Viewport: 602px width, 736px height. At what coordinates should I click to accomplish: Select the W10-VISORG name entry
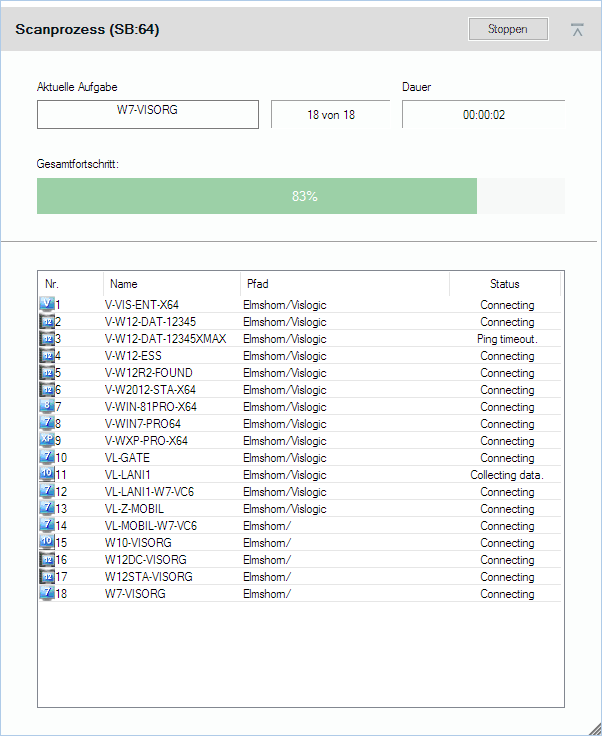click(x=138, y=543)
